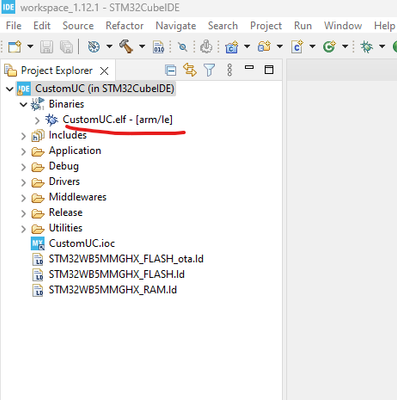Open the dropdown beside the Debug bug icon
397x400 pixels.
[382, 47]
